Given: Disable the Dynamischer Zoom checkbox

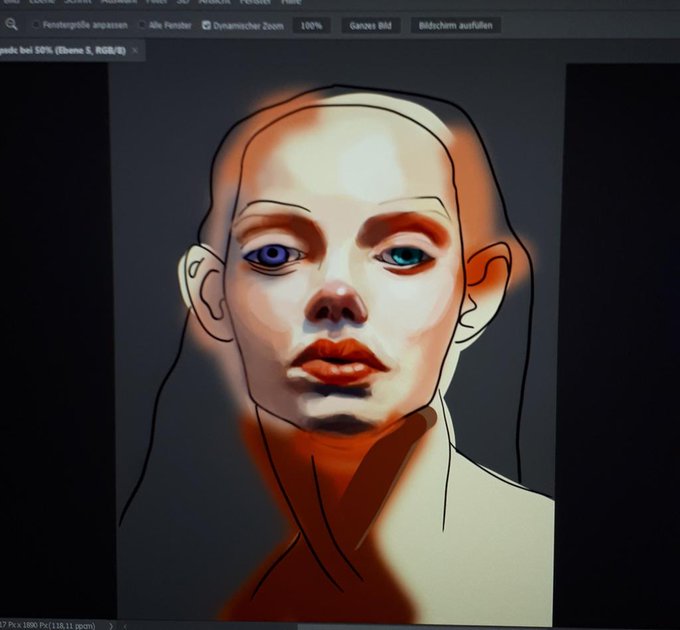Looking at the screenshot, I should [x=206, y=25].
